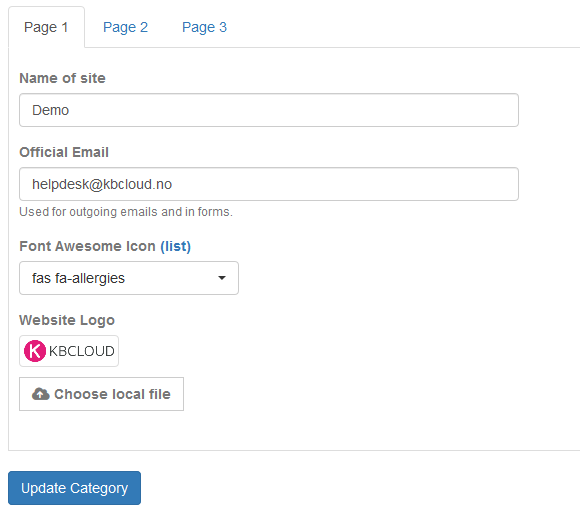Click into the Official Email input field

coord(269,184)
